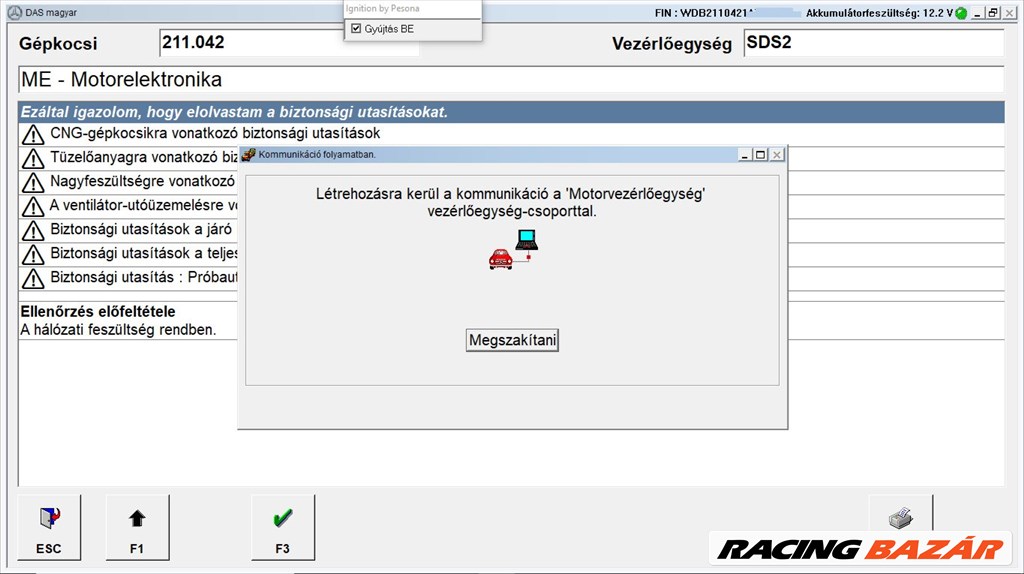
Task: Click the Mercedes star icon in title bar
Action: point(15,12)
